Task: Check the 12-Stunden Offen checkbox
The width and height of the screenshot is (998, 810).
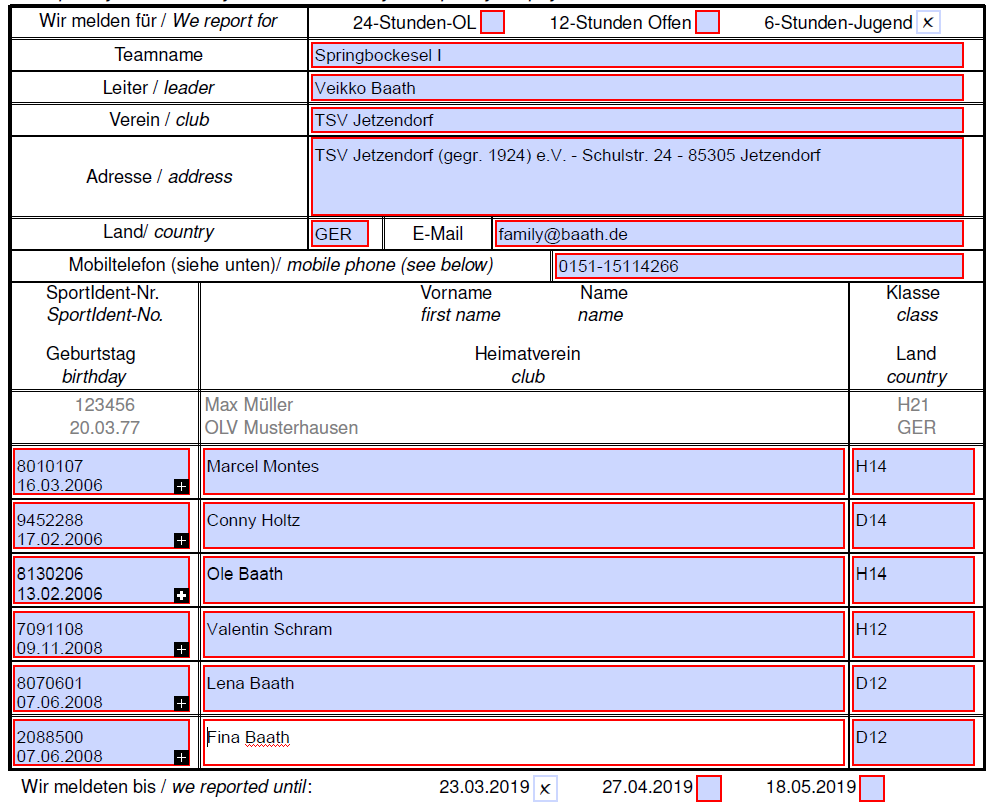Action: pos(707,22)
